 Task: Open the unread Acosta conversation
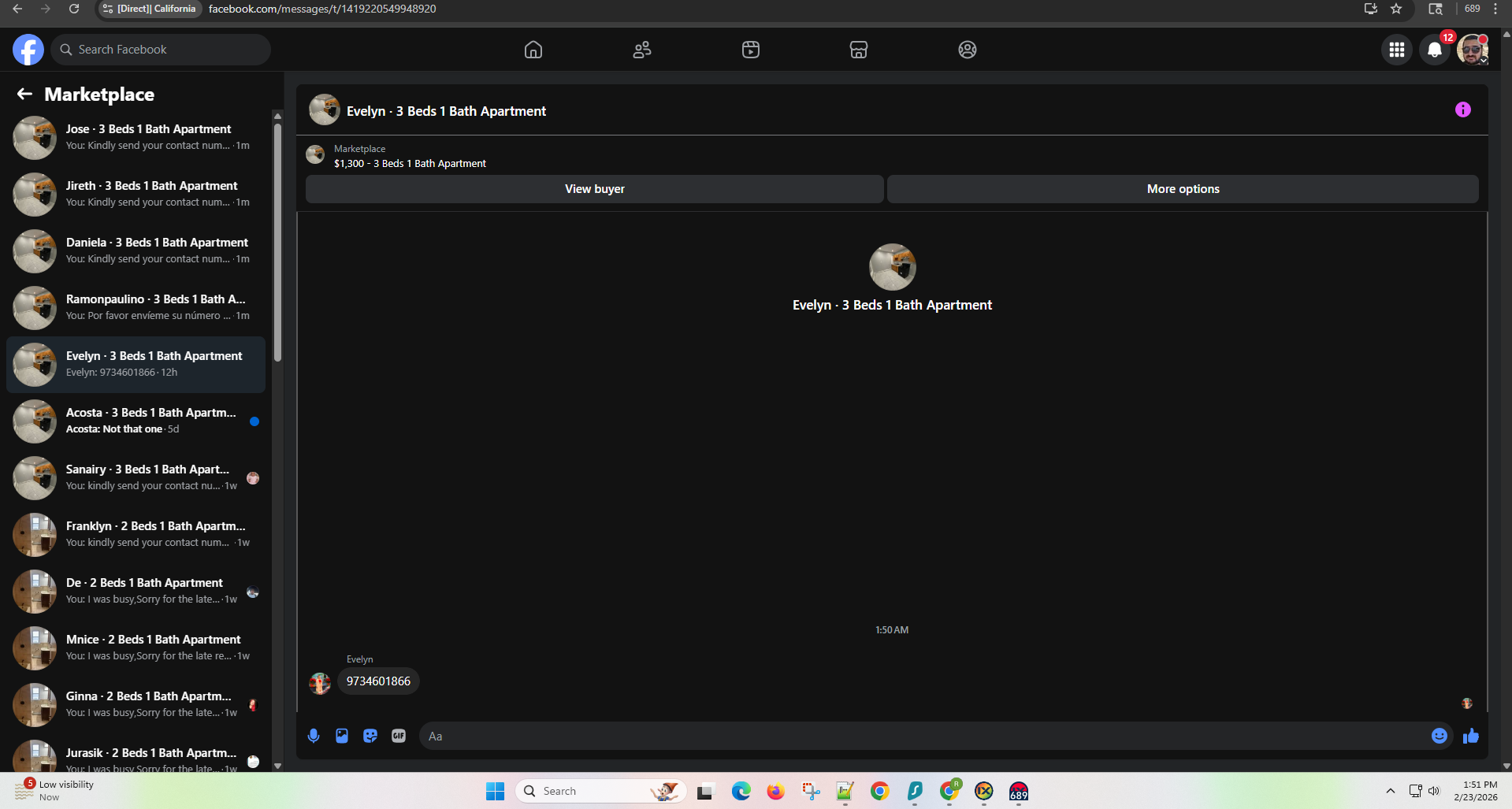[136, 421]
